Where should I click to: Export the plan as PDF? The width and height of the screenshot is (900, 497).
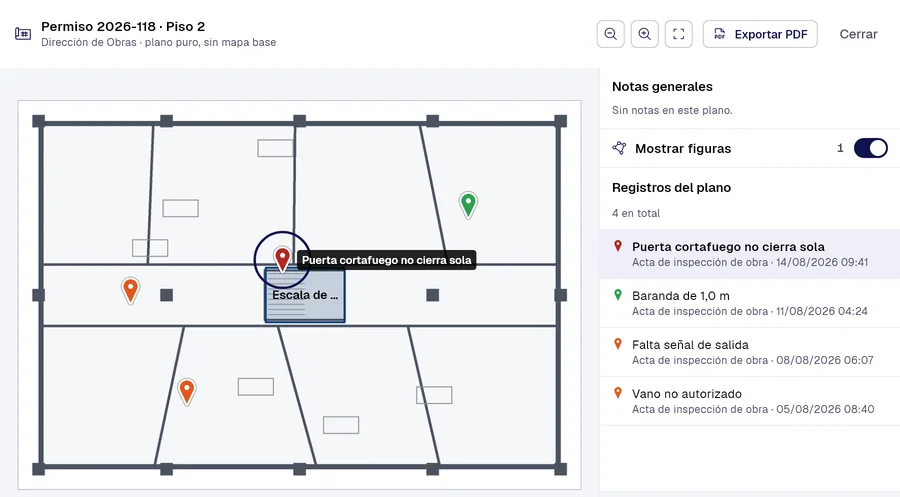point(760,34)
